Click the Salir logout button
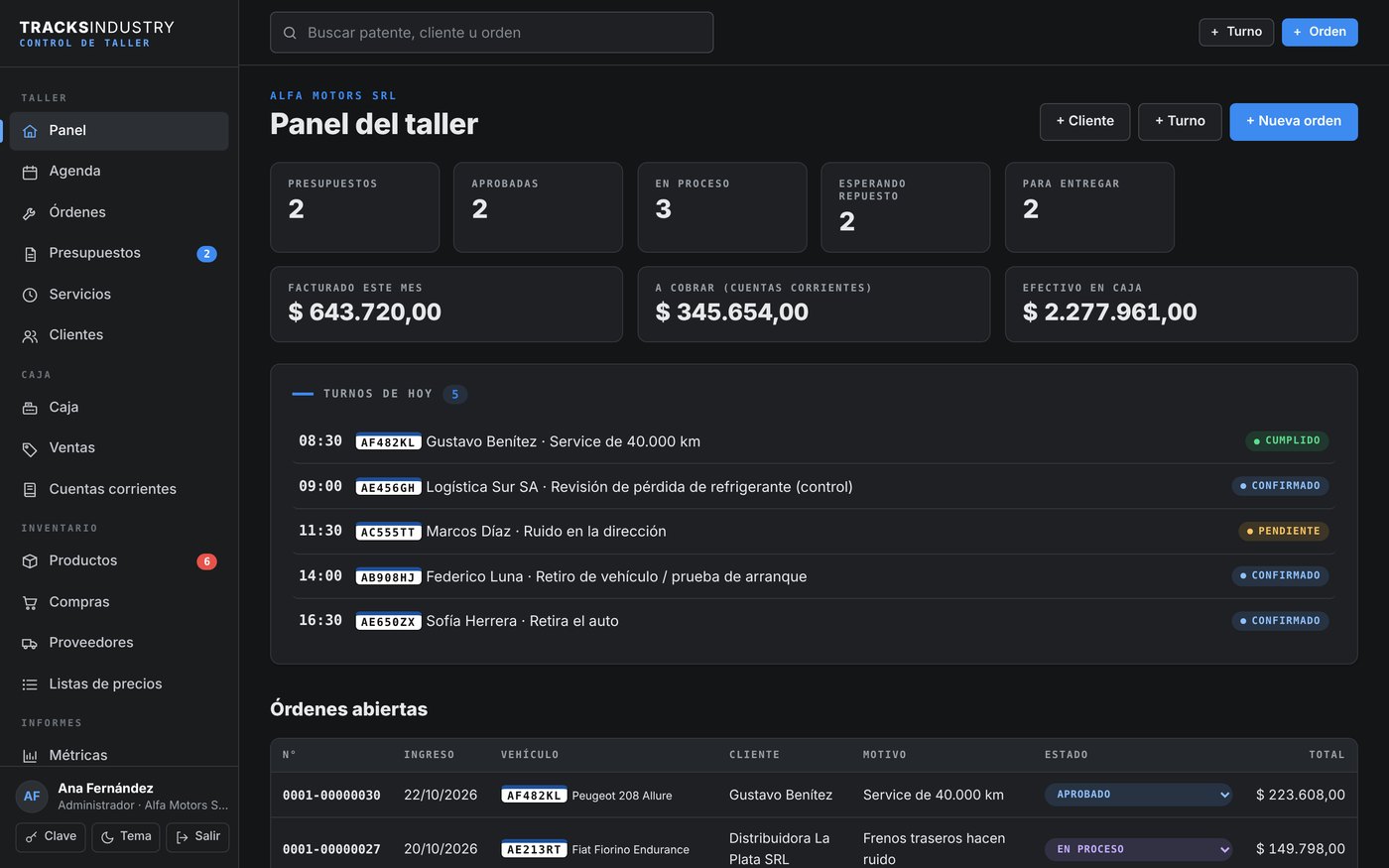 [x=197, y=837]
